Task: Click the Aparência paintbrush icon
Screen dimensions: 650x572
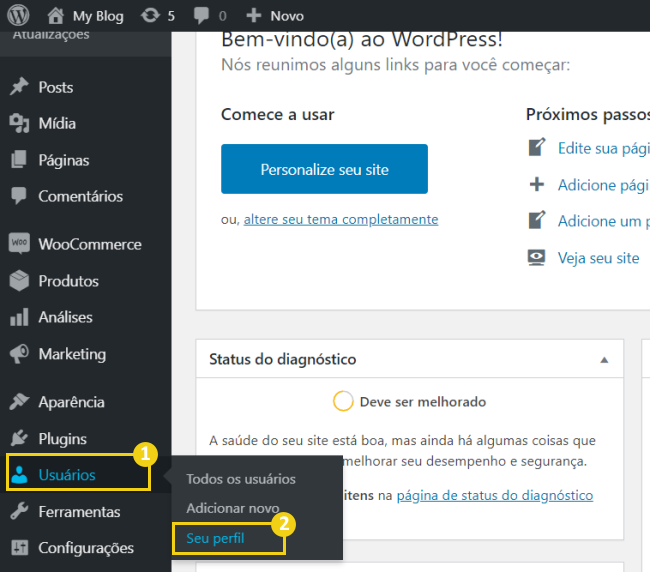Action: coord(19,402)
